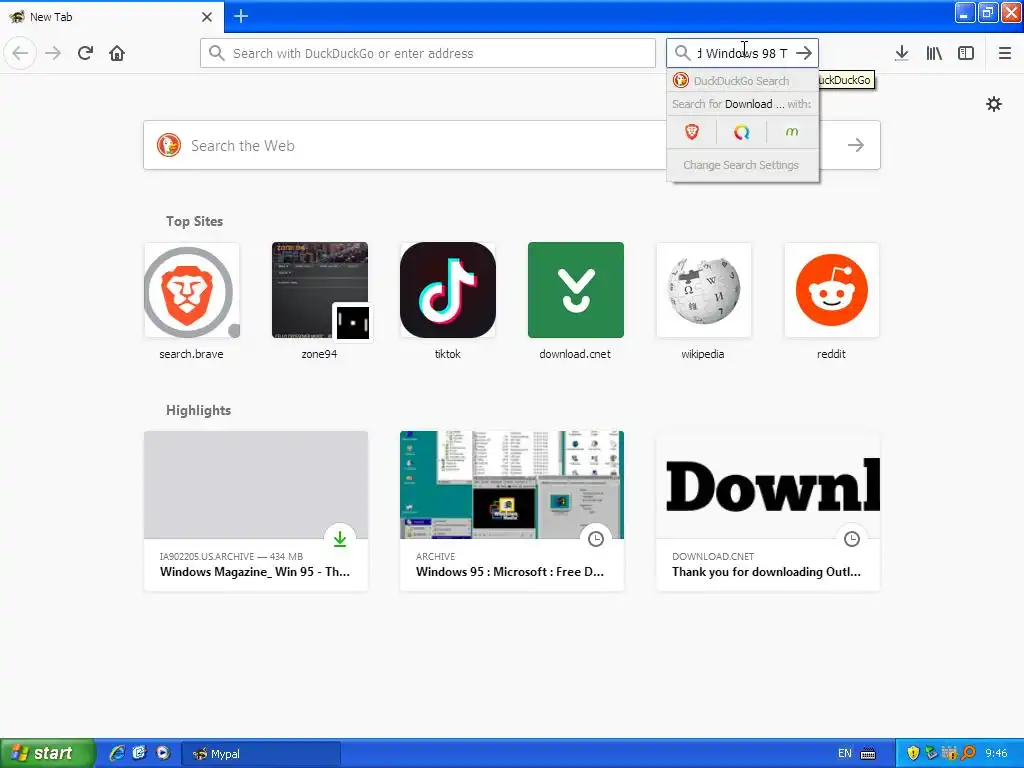The height and width of the screenshot is (768, 1024).
Task: Search with the Brave engine icon
Action: 692,132
